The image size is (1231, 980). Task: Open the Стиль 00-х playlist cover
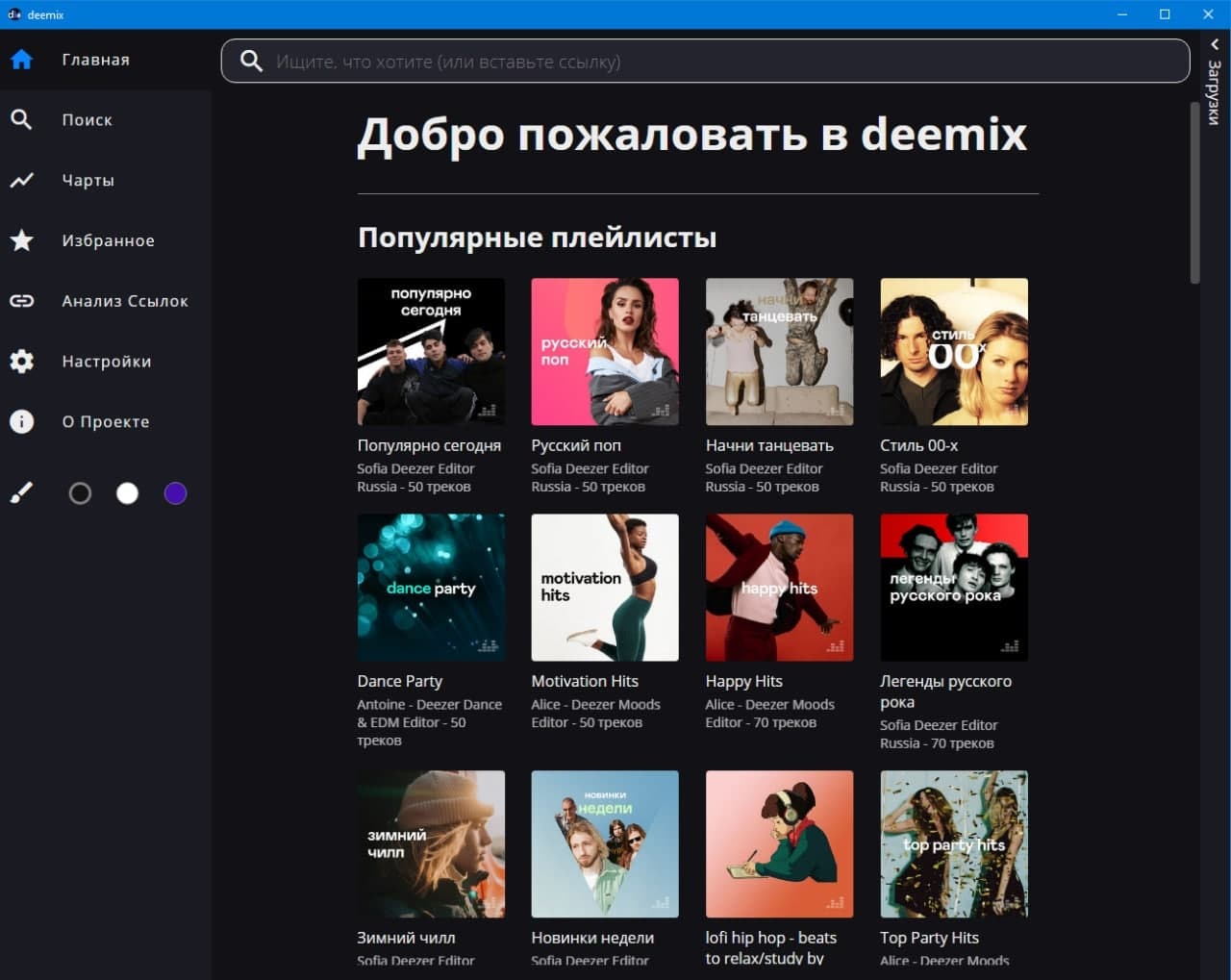pyautogui.click(x=954, y=352)
